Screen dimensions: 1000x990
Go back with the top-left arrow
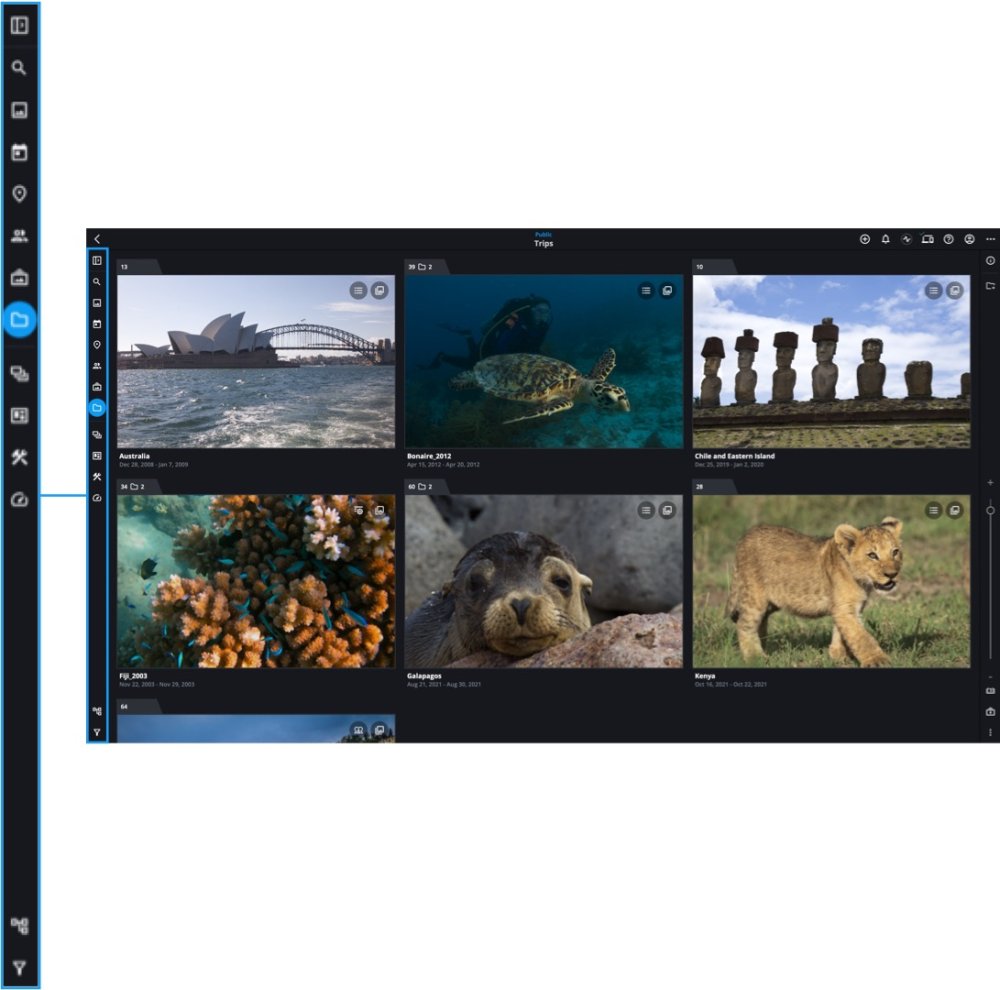[x=97, y=239]
